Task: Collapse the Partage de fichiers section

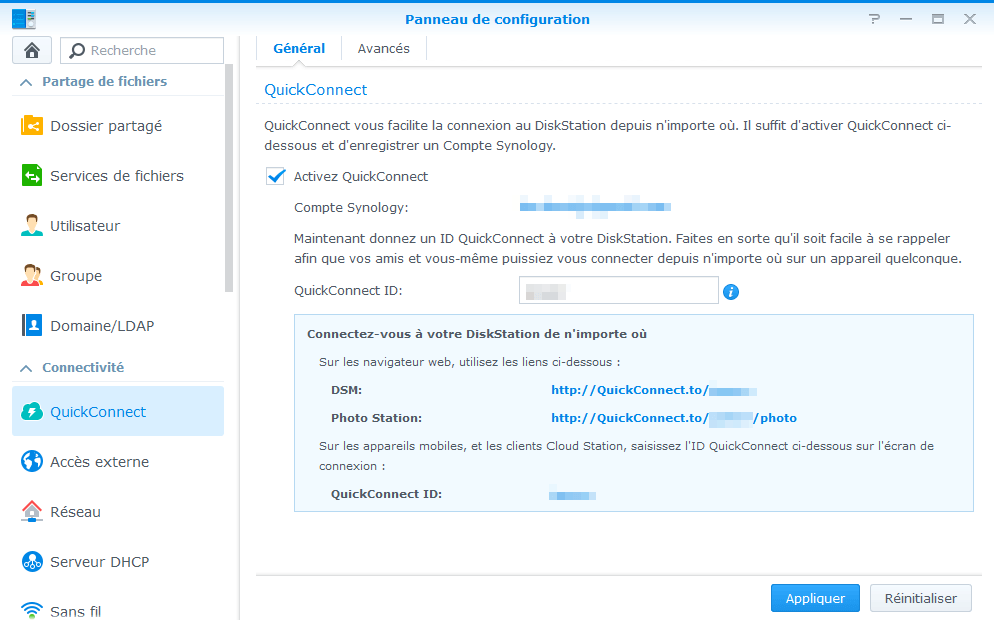Action: [26, 82]
